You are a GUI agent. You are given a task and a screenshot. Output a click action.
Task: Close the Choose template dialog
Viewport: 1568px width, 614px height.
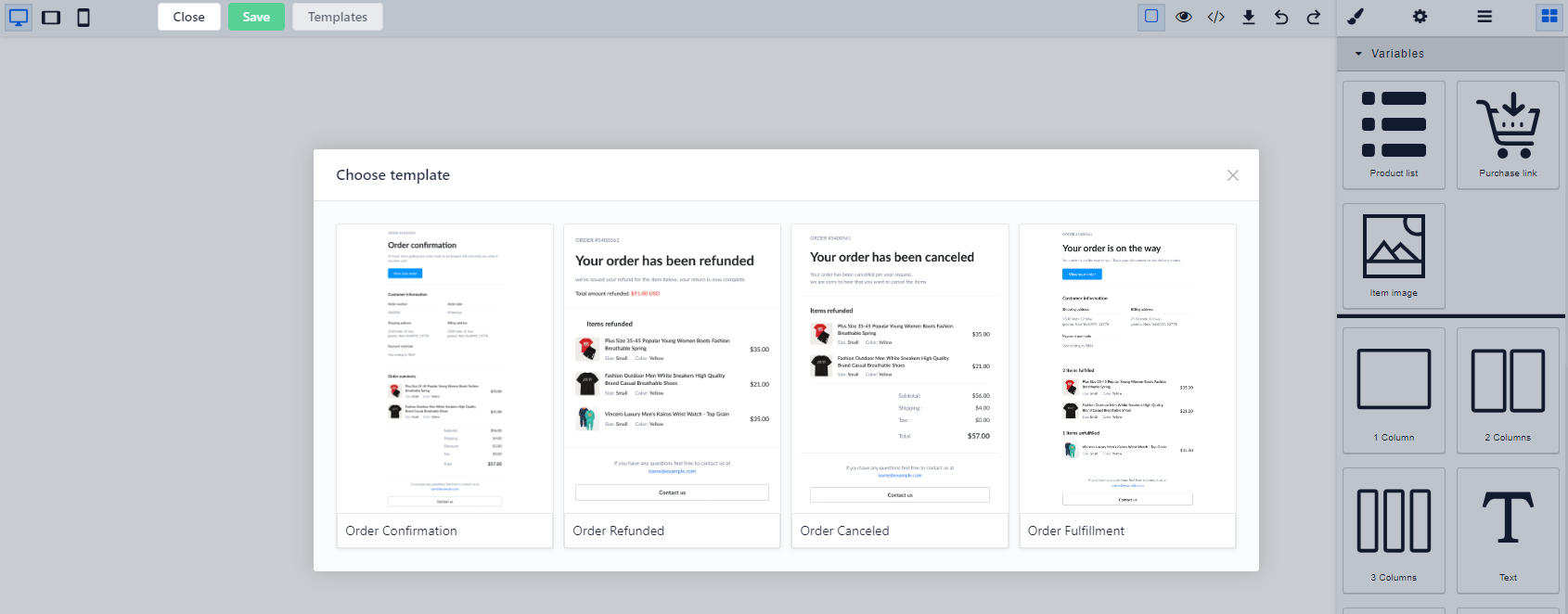point(1233,175)
